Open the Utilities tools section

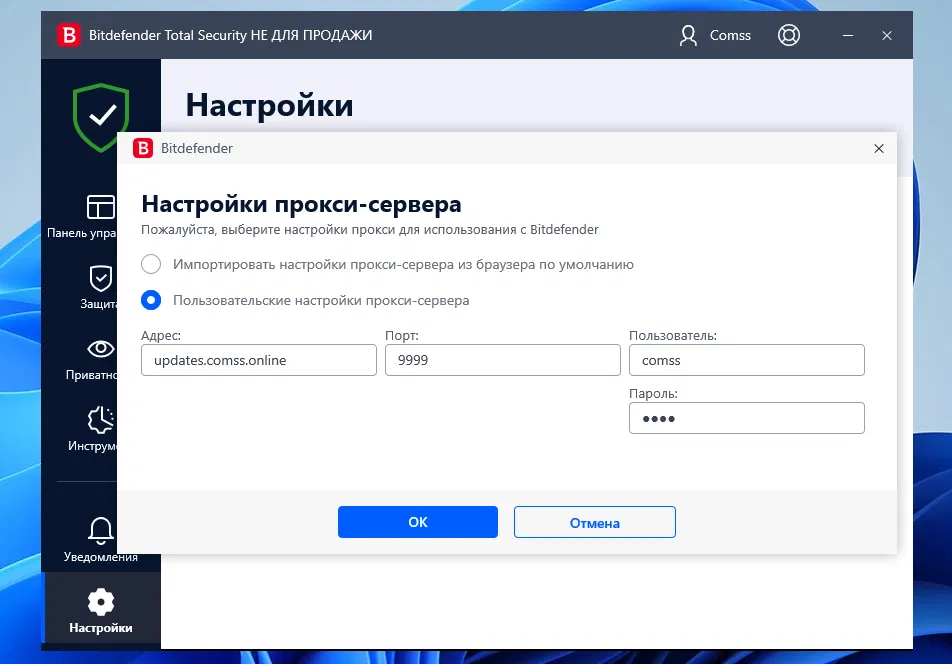tap(94, 429)
